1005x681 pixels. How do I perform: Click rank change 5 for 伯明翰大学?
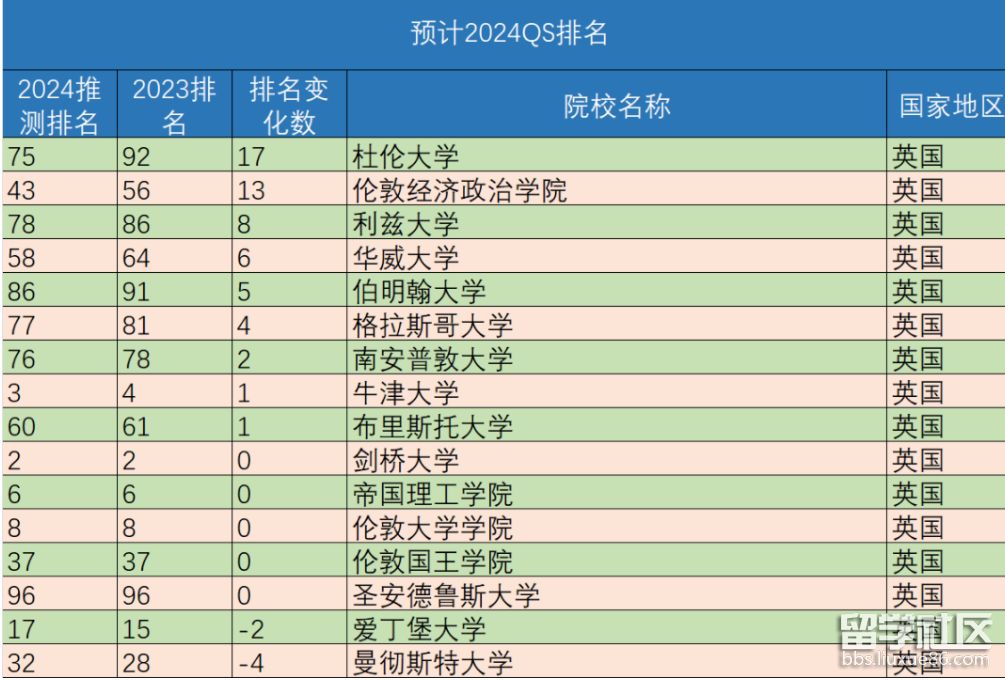coord(244,292)
